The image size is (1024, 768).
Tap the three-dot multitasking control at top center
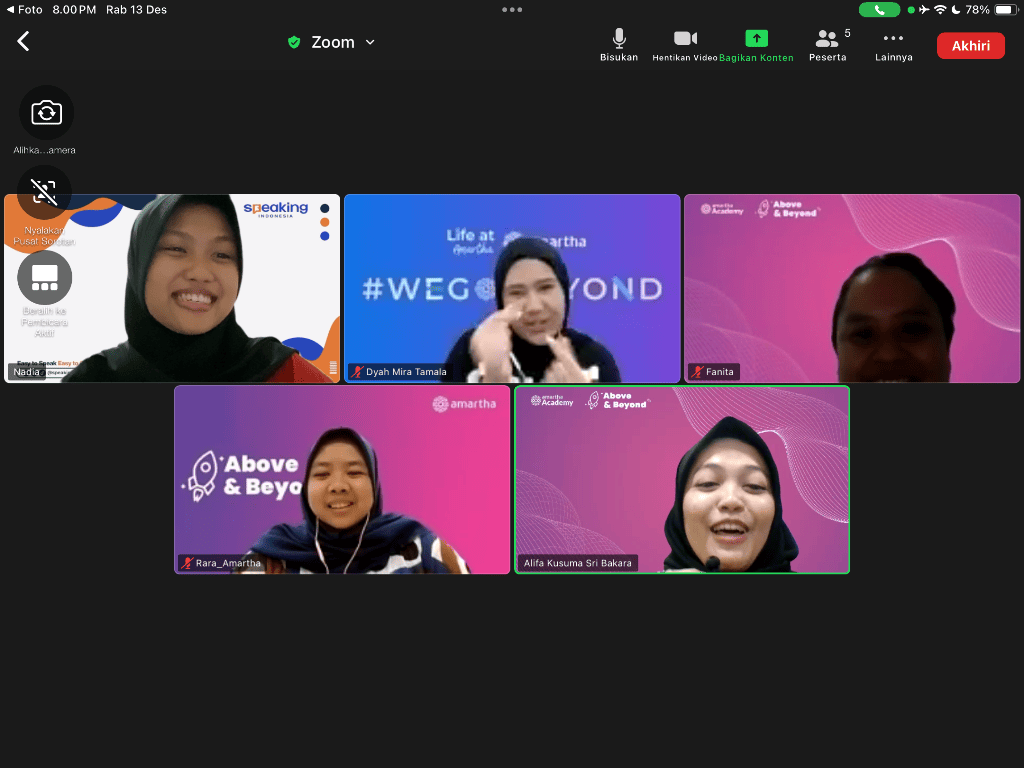tap(512, 10)
